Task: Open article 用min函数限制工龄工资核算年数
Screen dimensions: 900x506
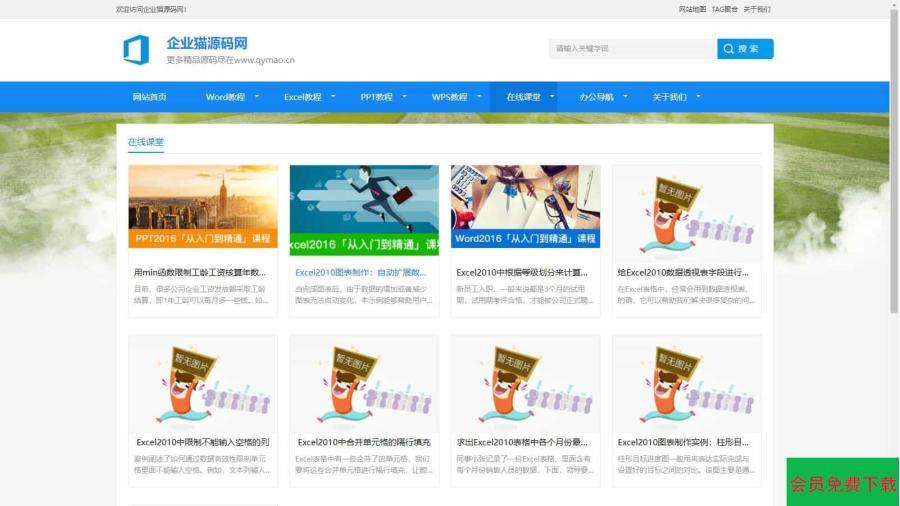Action: 200,273
